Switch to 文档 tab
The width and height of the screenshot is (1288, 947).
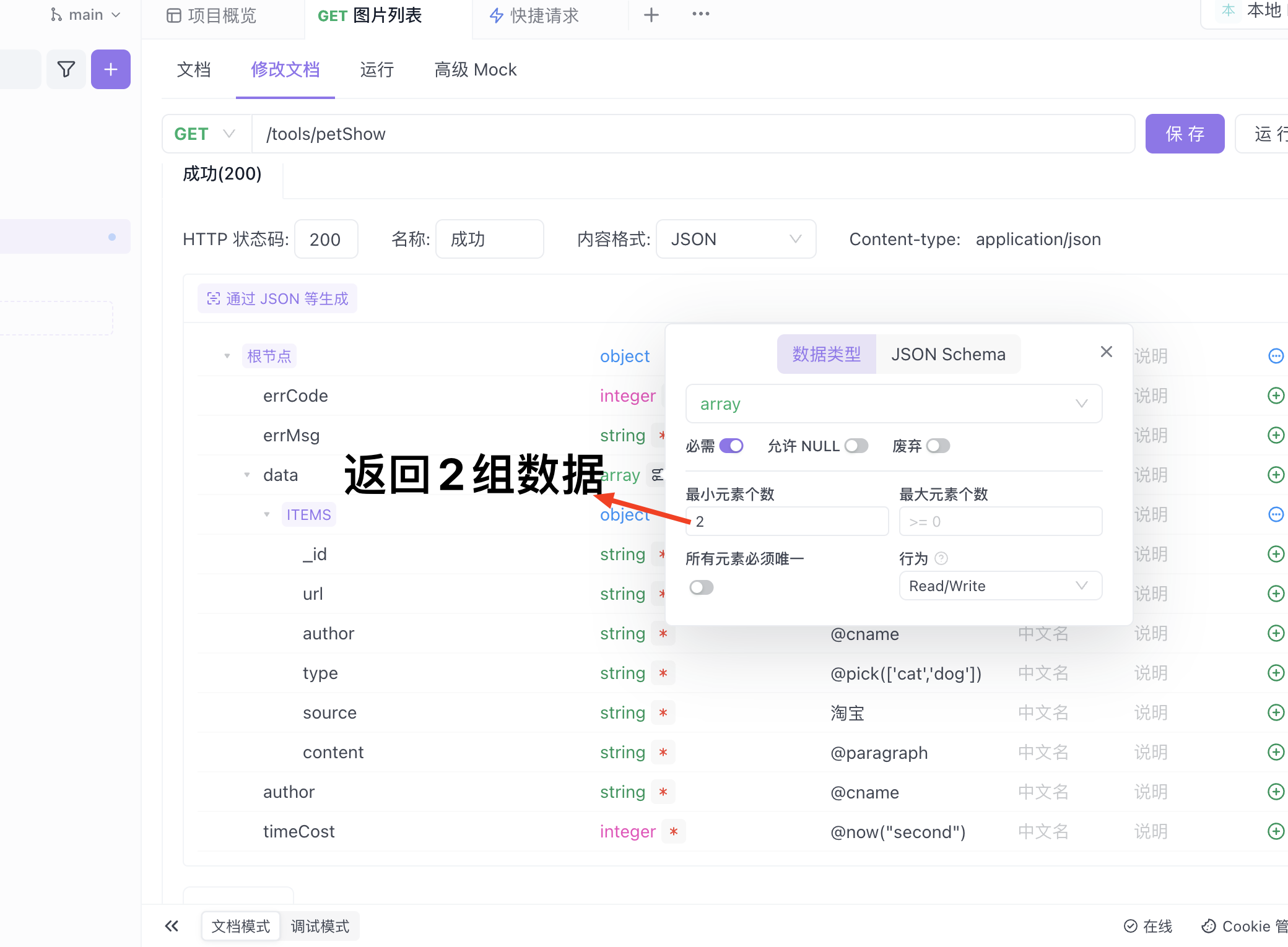(x=194, y=69)
